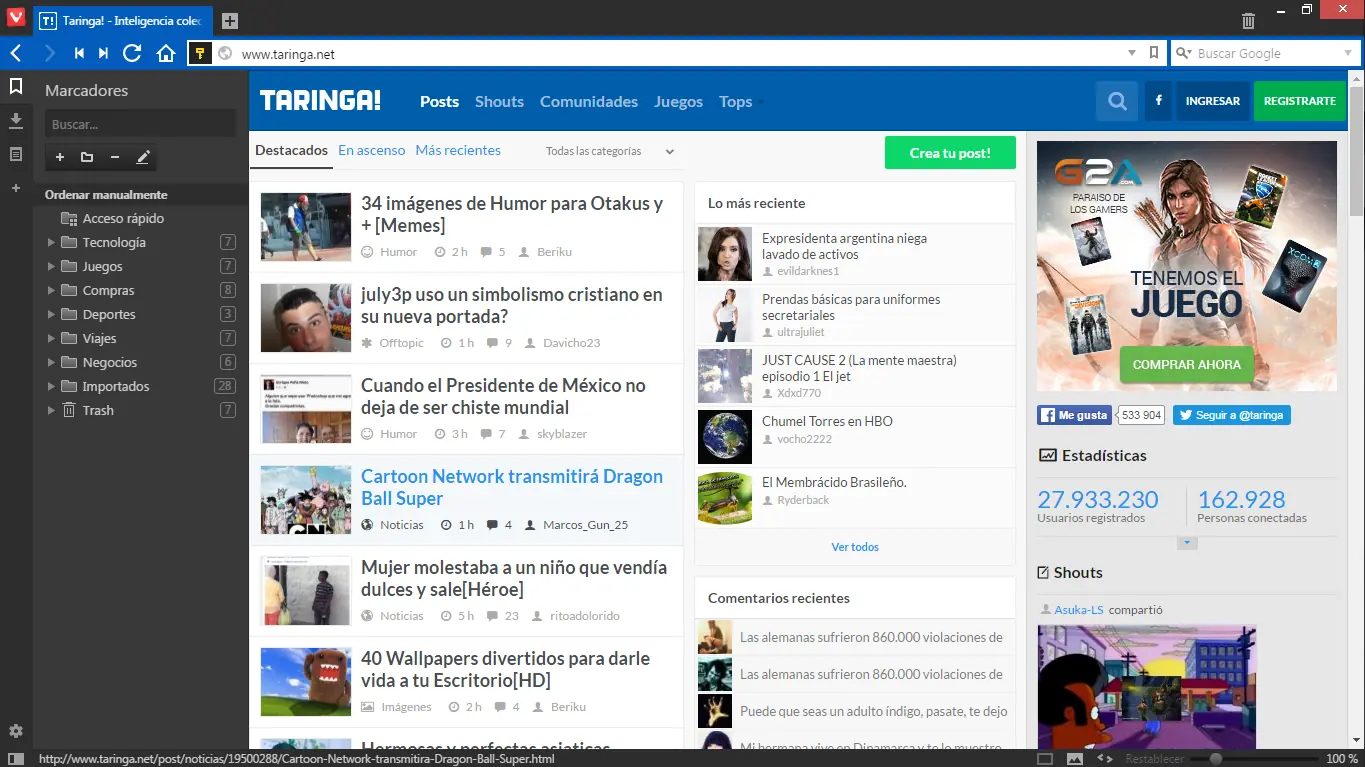Screen dimensions: 1365x767
Task: Open a new tab with the plus button
Action: (230, 21)
